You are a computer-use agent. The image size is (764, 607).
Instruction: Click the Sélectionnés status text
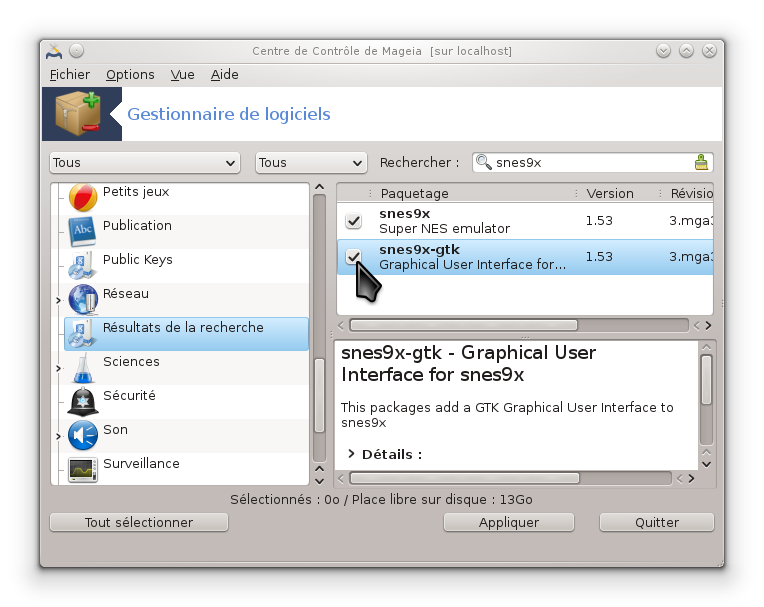(382, 499)
